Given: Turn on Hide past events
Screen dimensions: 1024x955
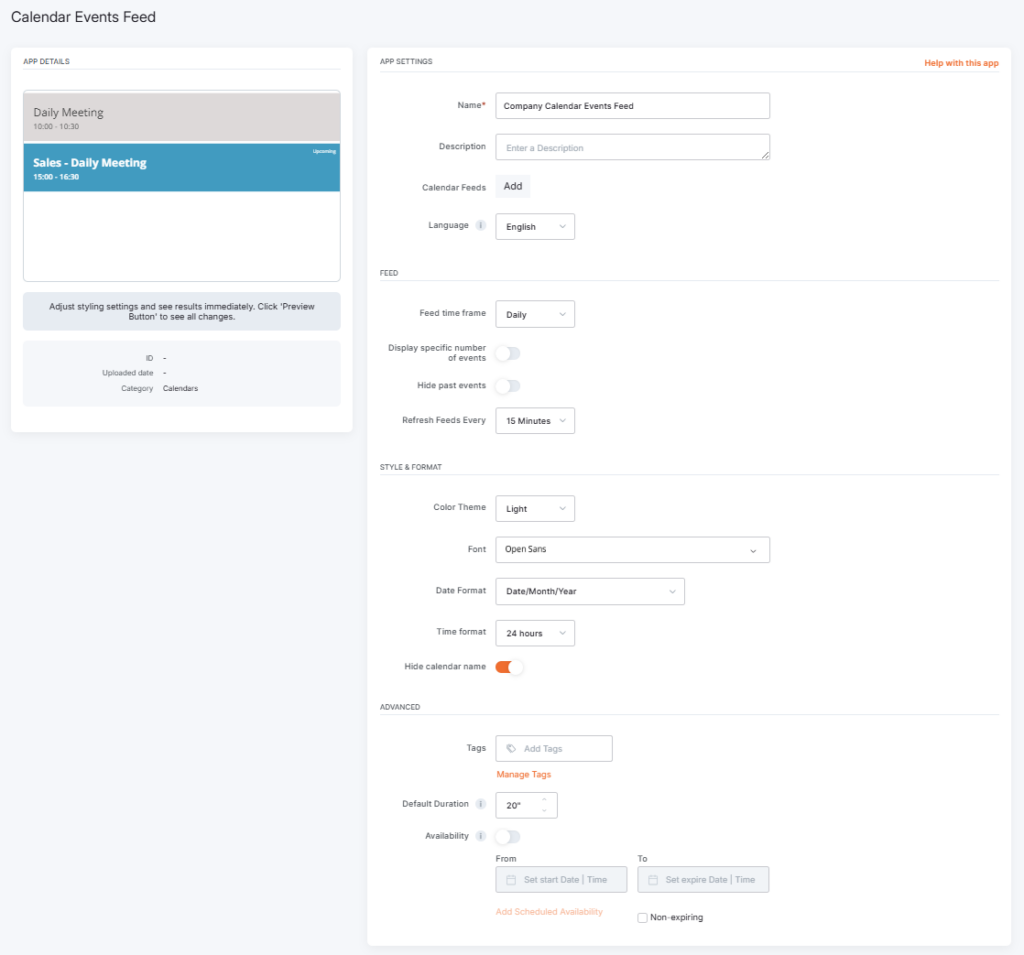Looking at the screenshot, I should click(507, 386).
